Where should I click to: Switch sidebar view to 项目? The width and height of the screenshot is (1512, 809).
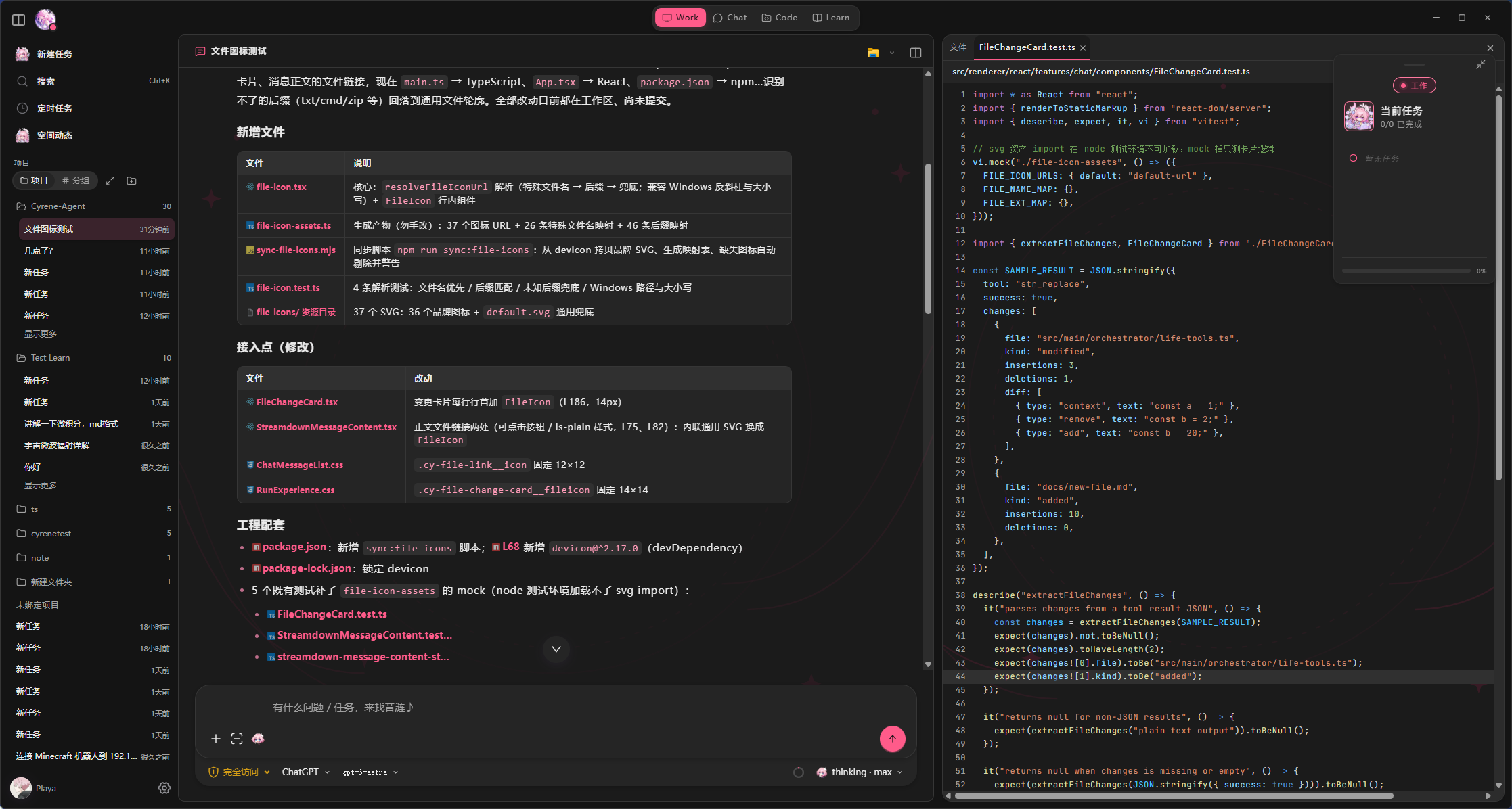[x=34, y=181]
